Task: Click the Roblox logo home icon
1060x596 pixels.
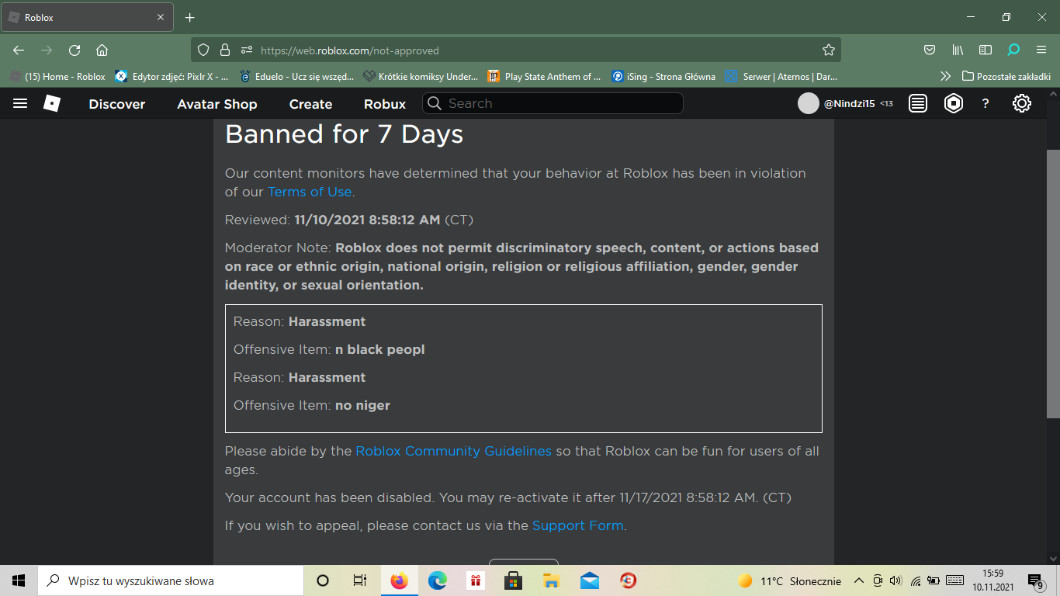Action: 52,103
